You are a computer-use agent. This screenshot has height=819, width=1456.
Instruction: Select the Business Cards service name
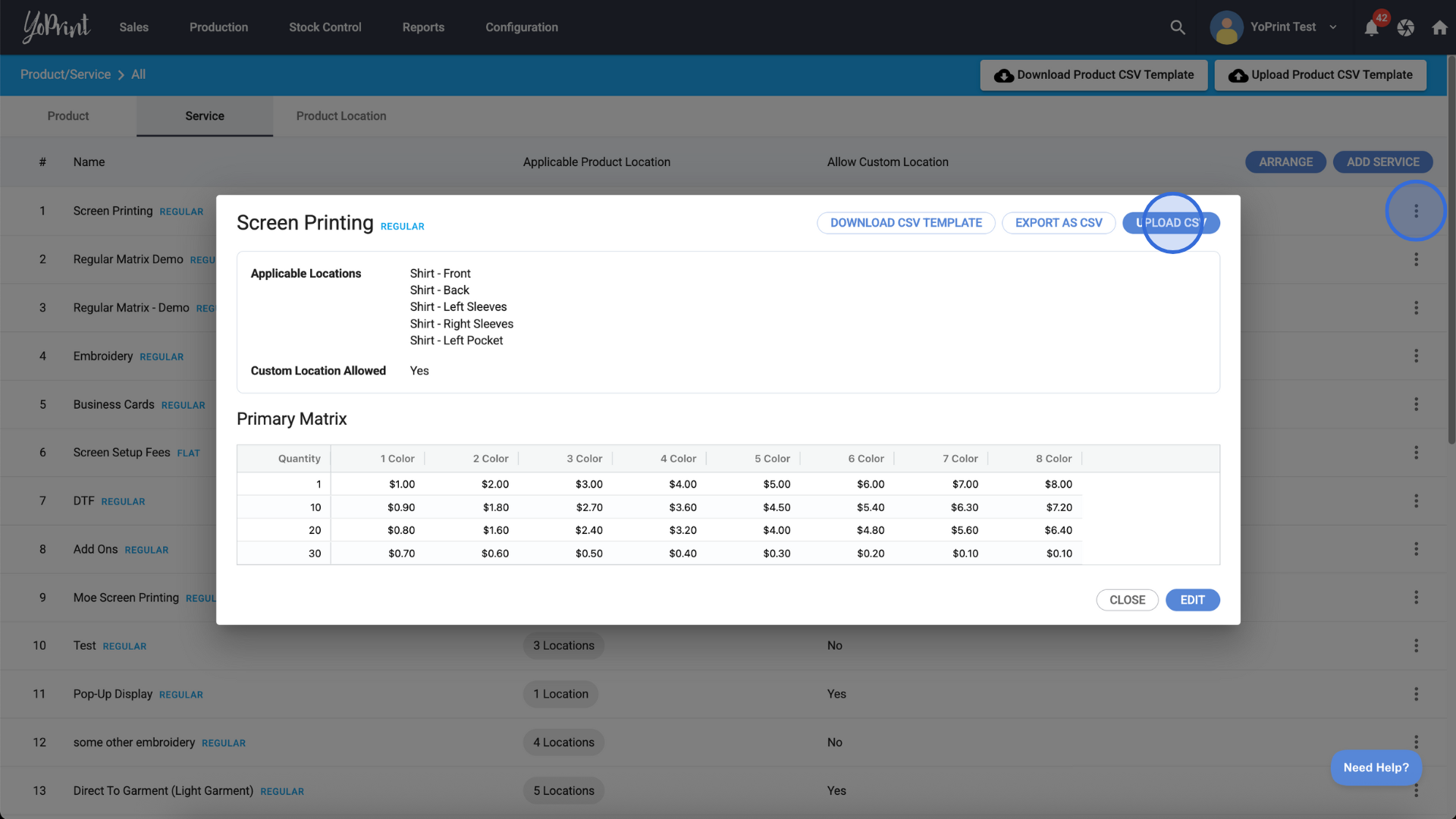(x=114, y=404)
